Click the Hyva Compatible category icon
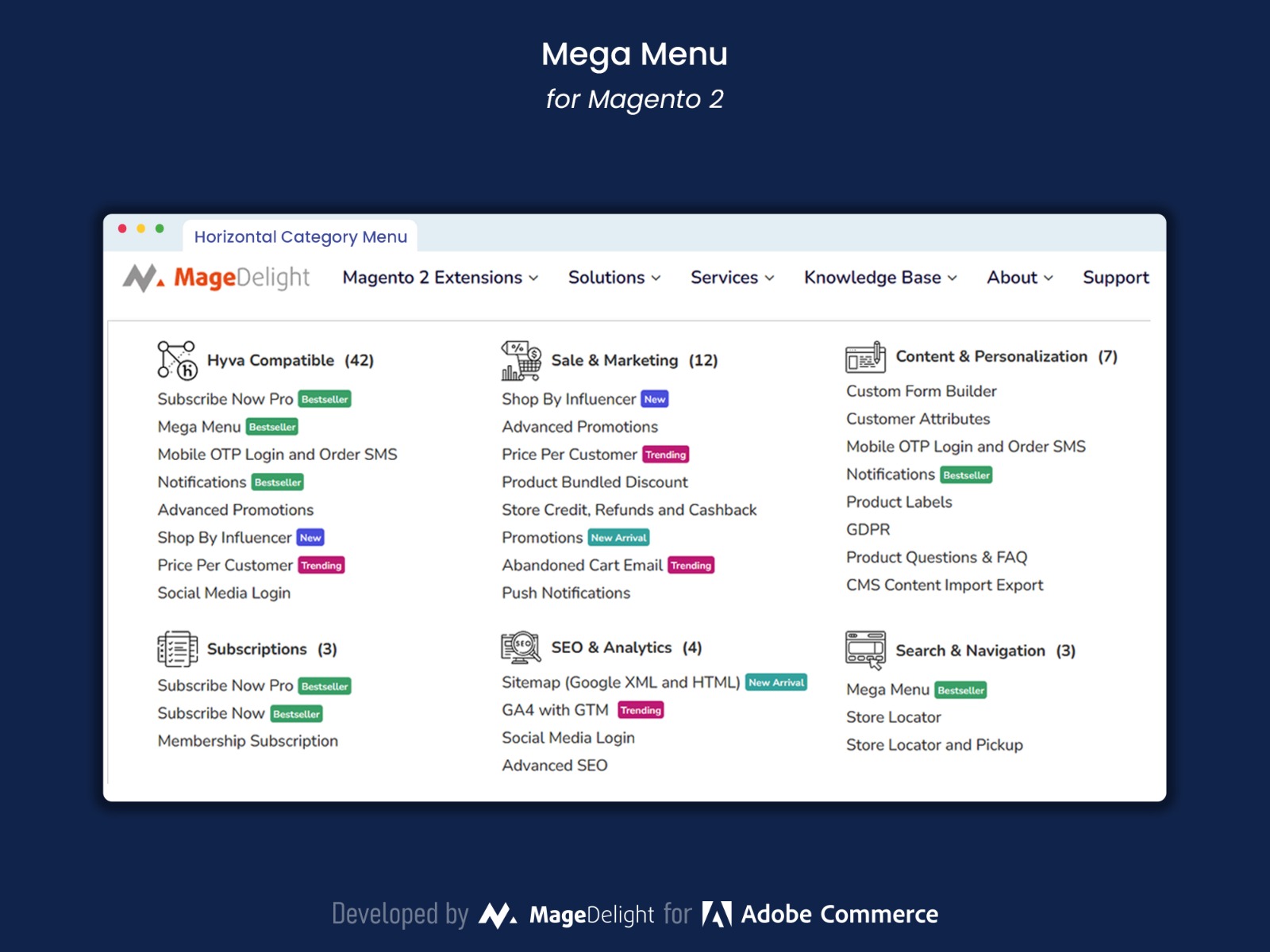Viewport: 1270px width, 952px height. 176,360
